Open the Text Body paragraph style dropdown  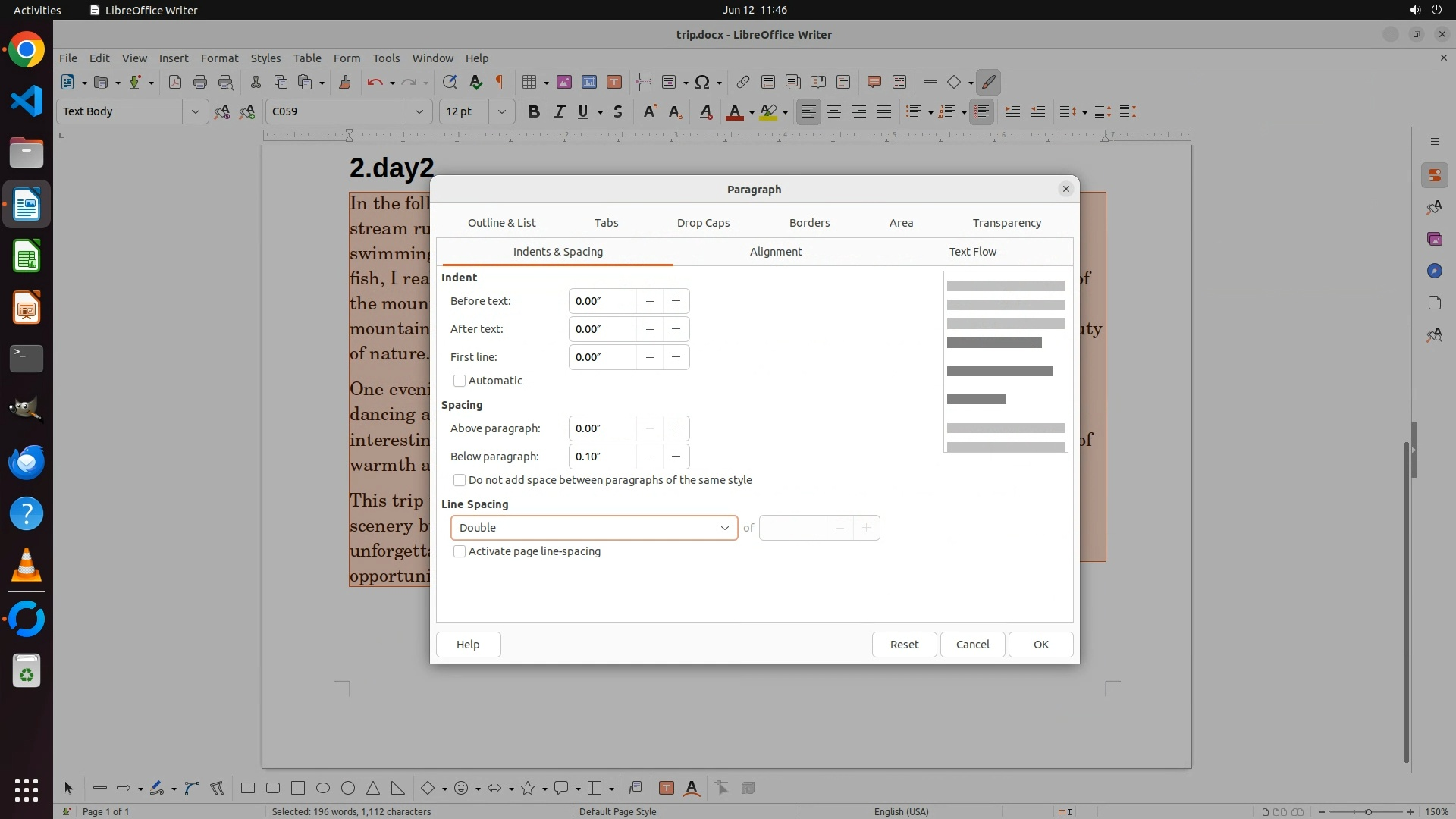tap(195, 111)
